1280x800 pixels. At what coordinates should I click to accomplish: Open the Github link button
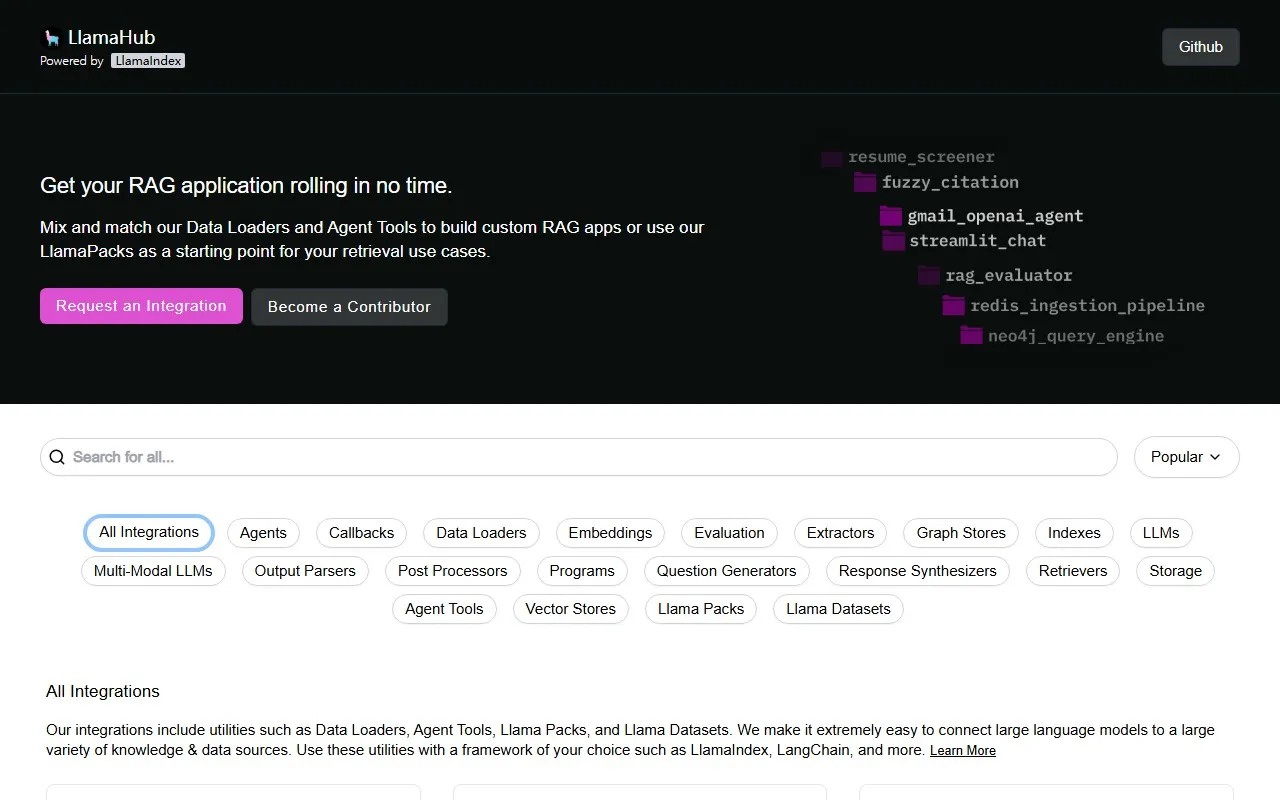pyautogui.click(x=1200, y=47)
